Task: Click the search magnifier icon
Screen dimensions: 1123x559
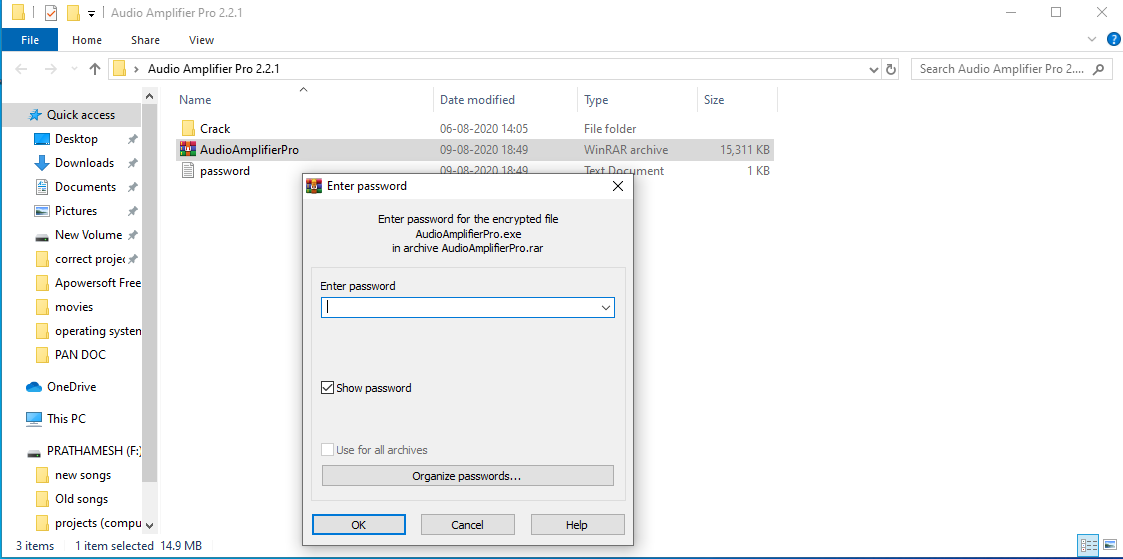Action: pyautogui.click(x=1100, y=69)
